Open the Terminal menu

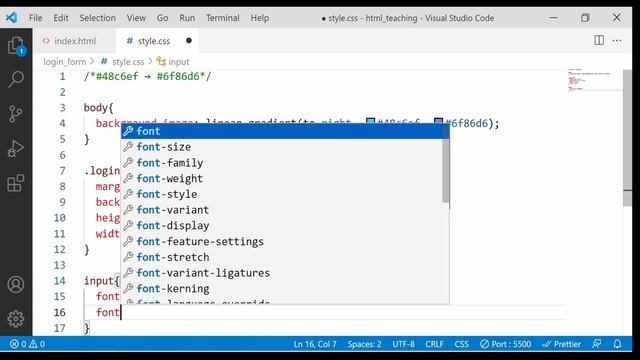(x=222, y=18)
